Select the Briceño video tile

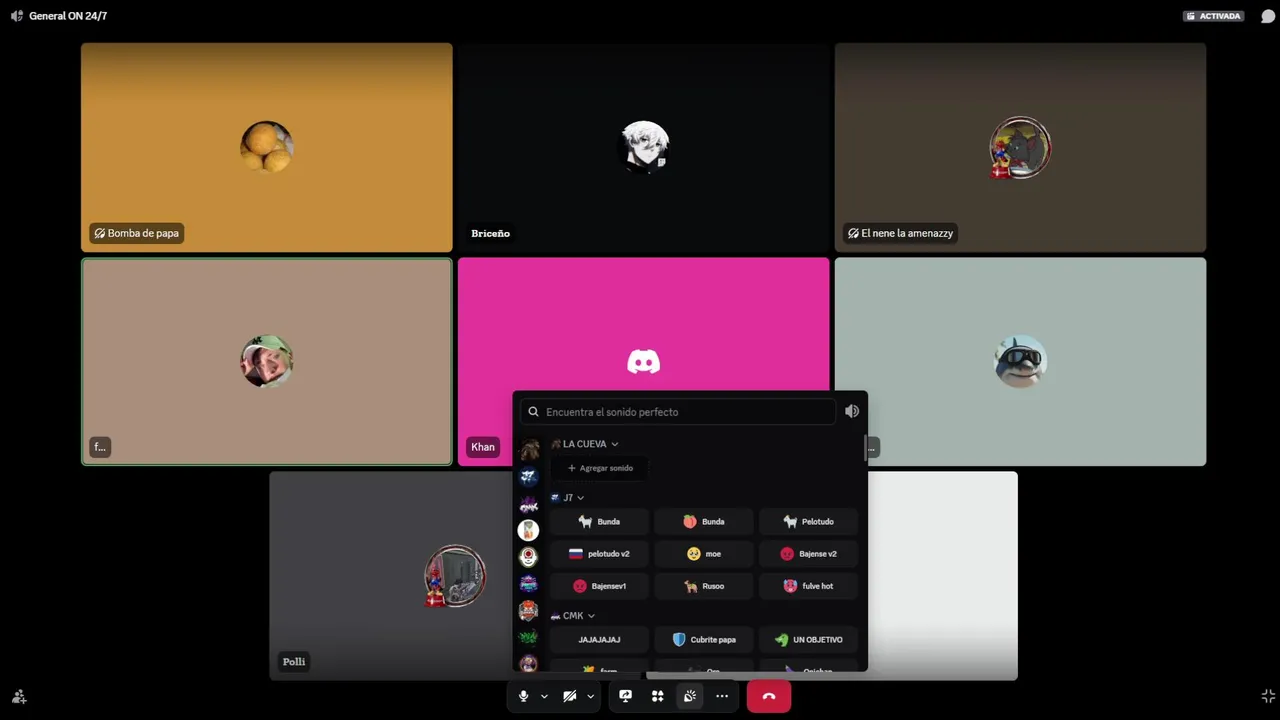tap(643, 147)
